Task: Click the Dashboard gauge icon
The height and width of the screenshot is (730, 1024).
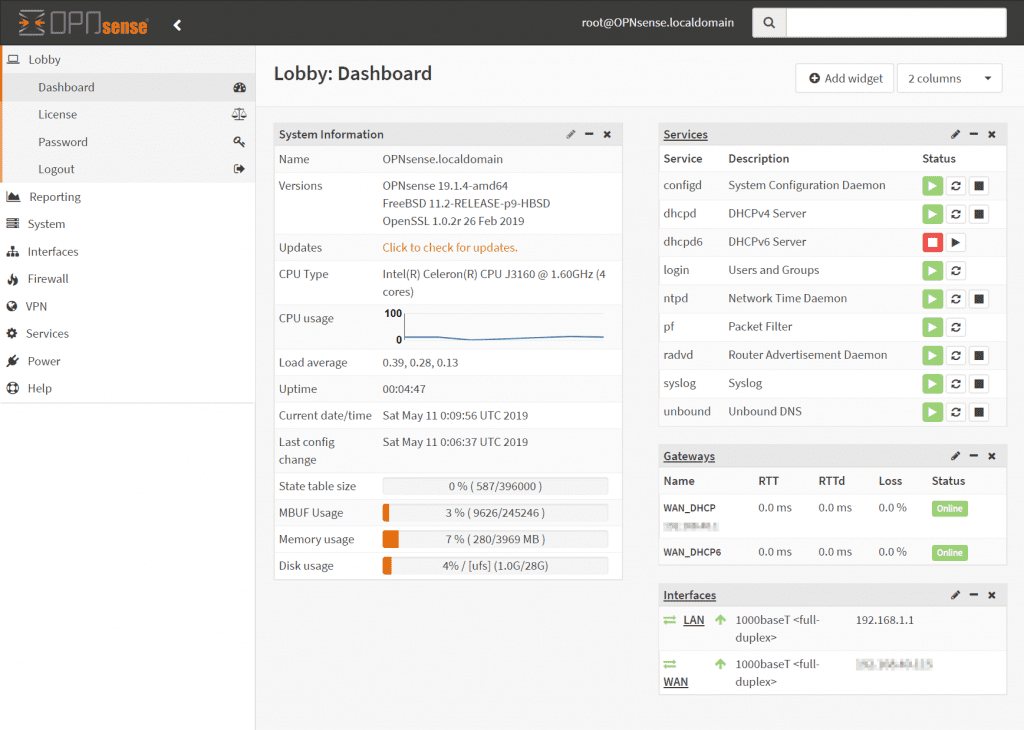Action: click(240, 87)
